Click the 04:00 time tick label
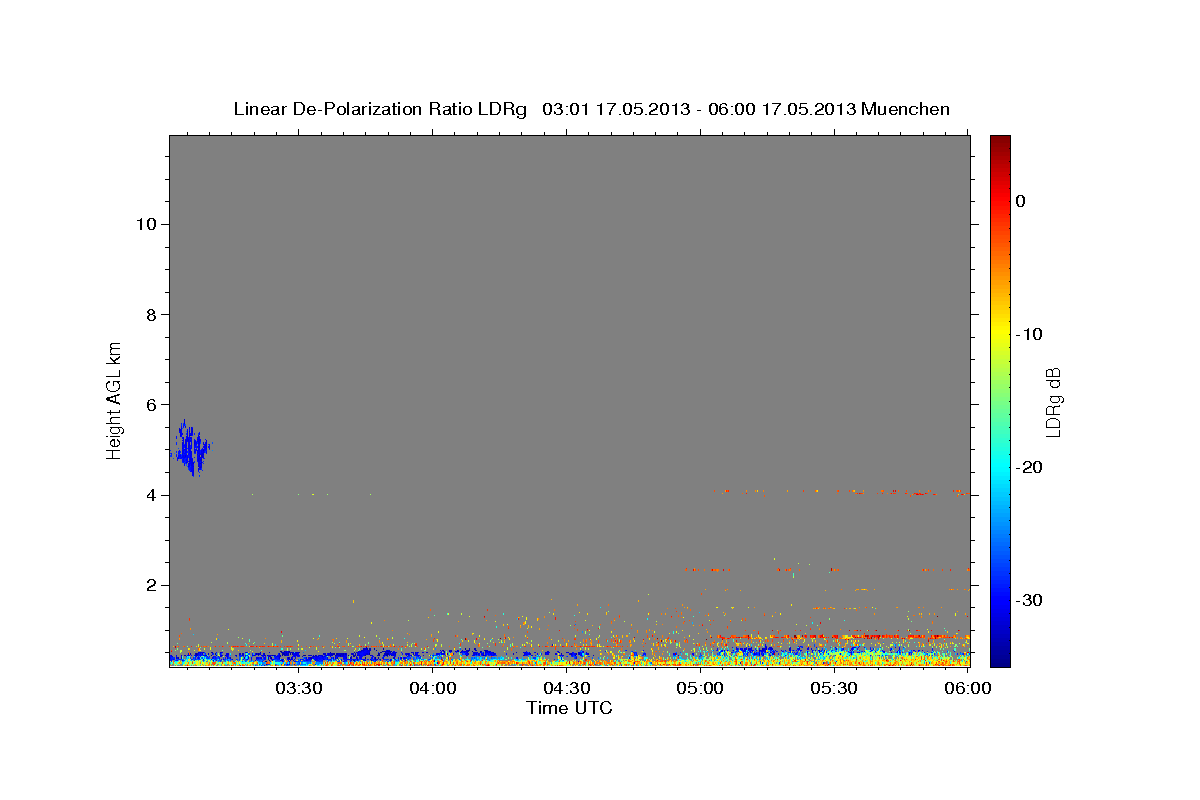This screenshot has height=800, width=1200. [433, 688]
